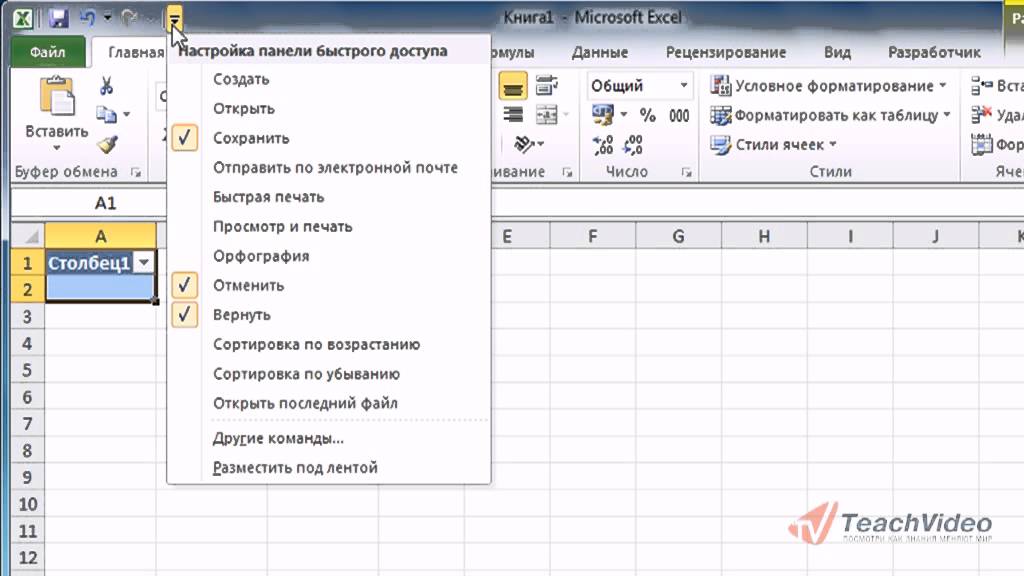Click the Удалить cells icon at right edge

982,115
